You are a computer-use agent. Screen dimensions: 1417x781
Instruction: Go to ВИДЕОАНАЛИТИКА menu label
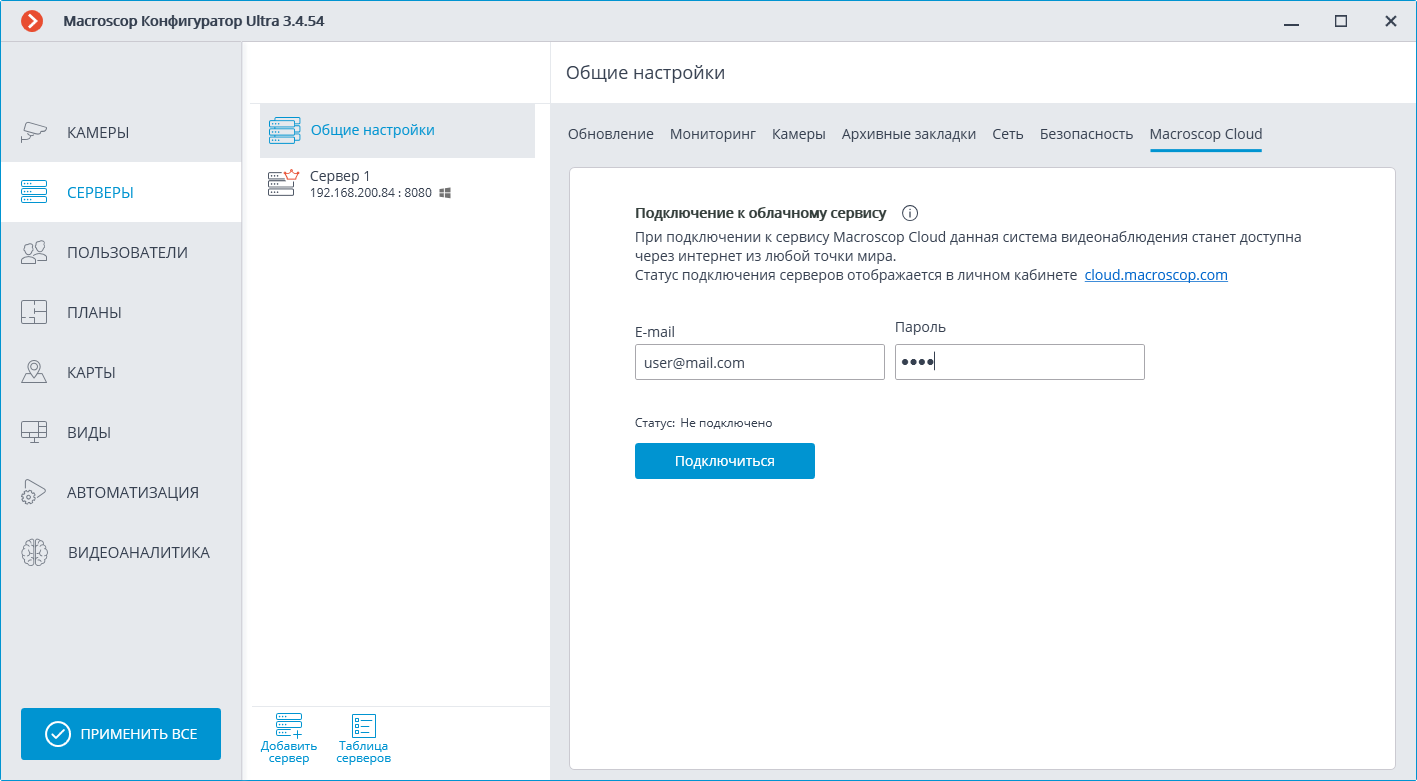tap(139, 552)
